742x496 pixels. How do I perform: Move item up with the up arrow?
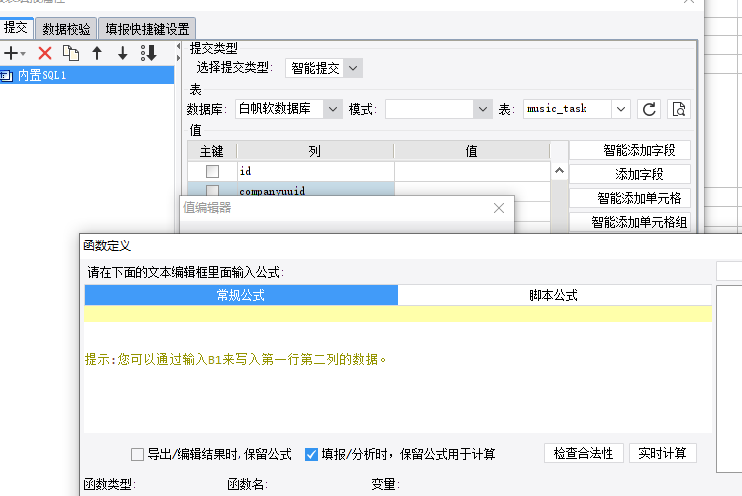click(x=97, y=53)
